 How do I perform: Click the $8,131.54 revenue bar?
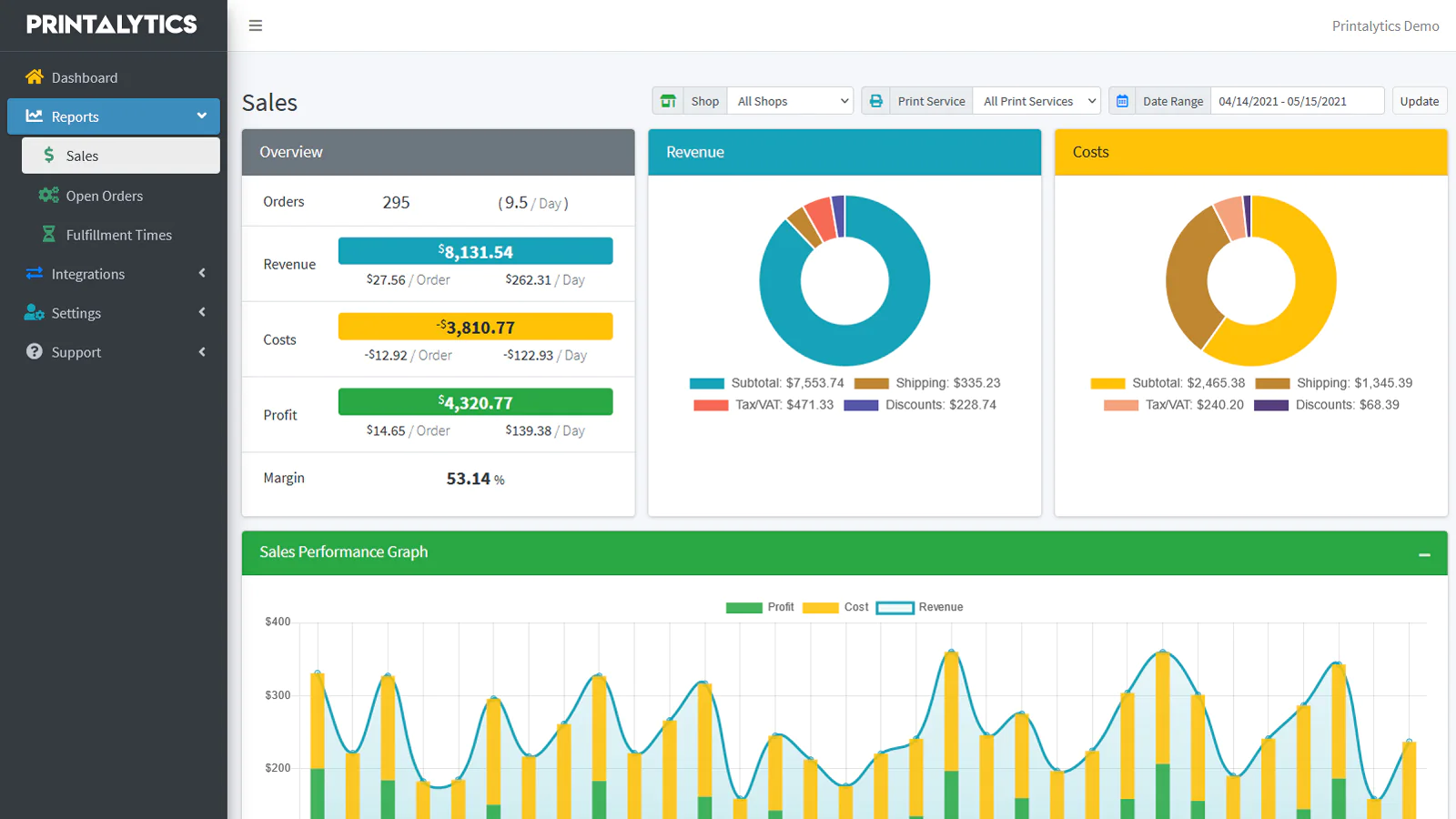[x=475, y=251]
